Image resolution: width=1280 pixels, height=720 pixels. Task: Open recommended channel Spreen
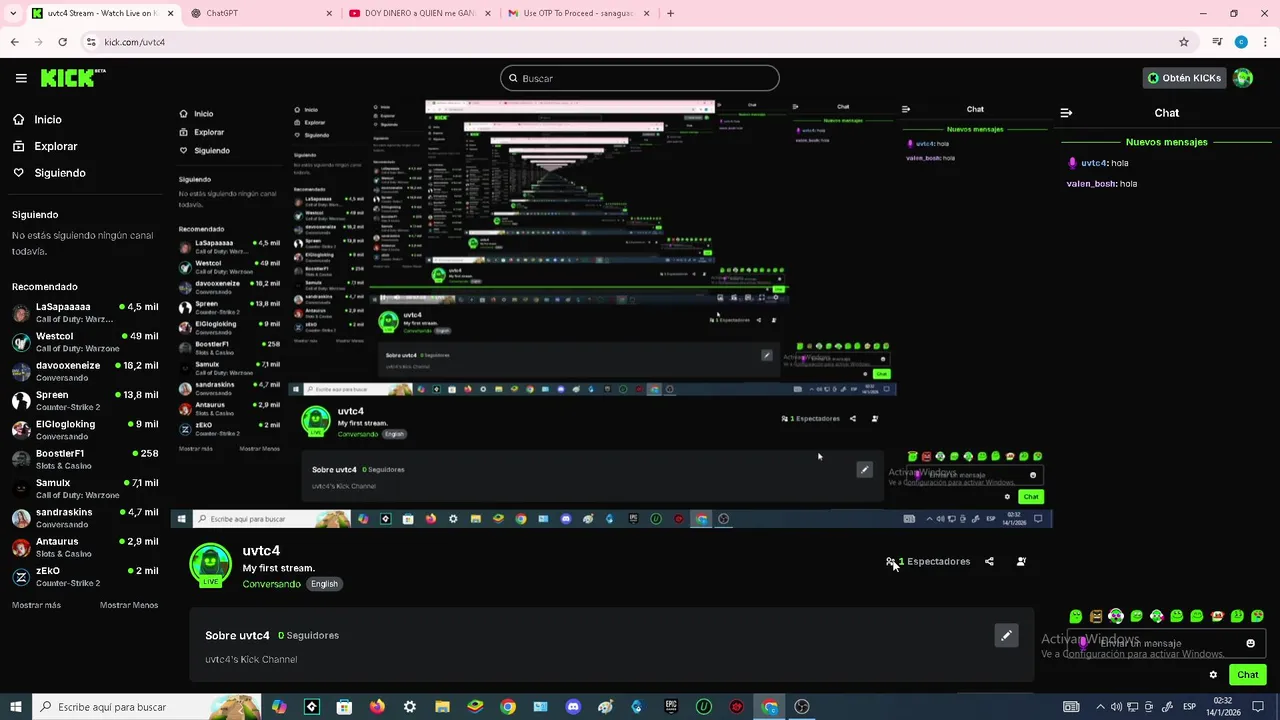(84, 401)
